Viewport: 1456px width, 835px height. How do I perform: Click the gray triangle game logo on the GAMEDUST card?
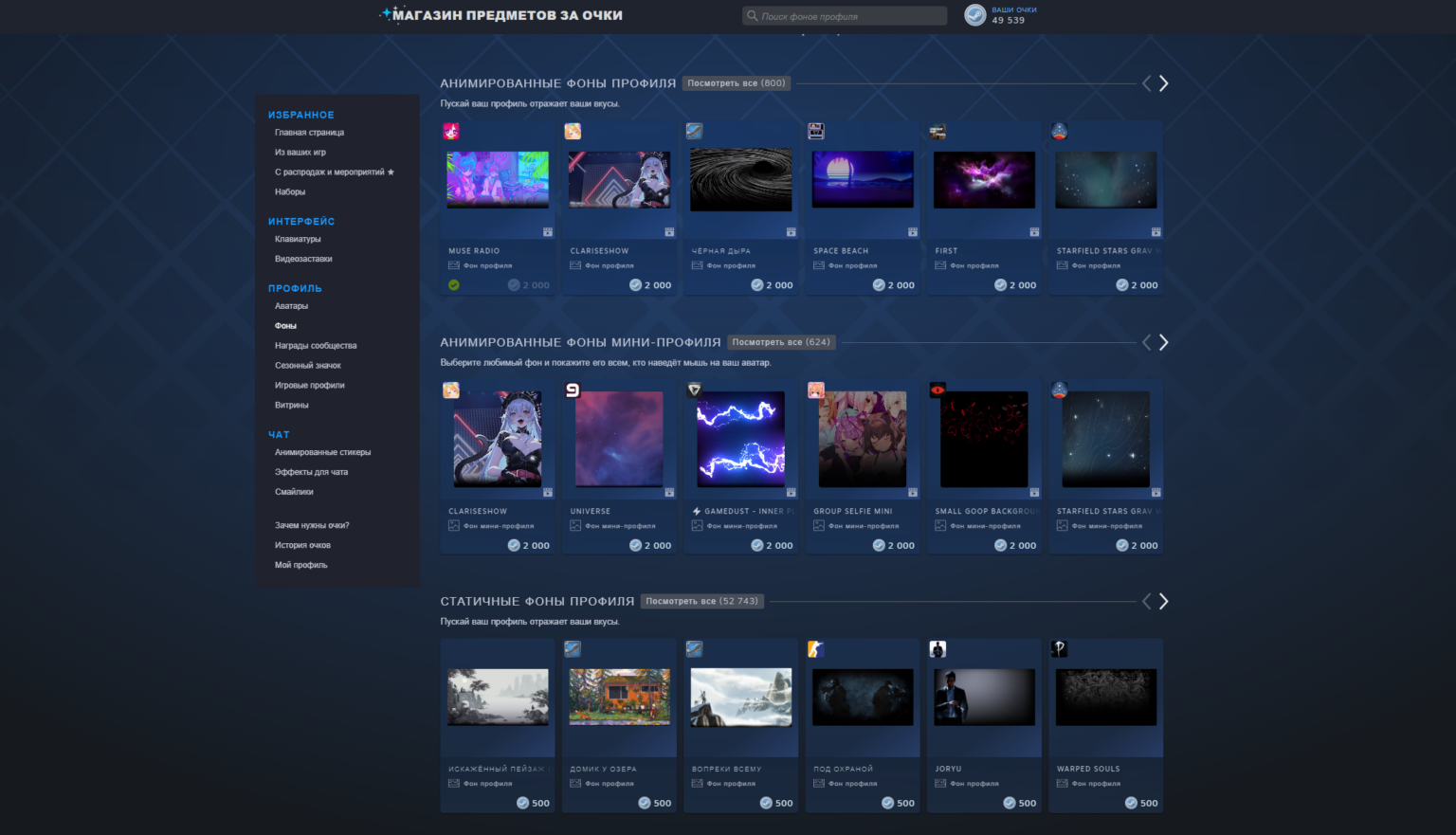(695, 390)
